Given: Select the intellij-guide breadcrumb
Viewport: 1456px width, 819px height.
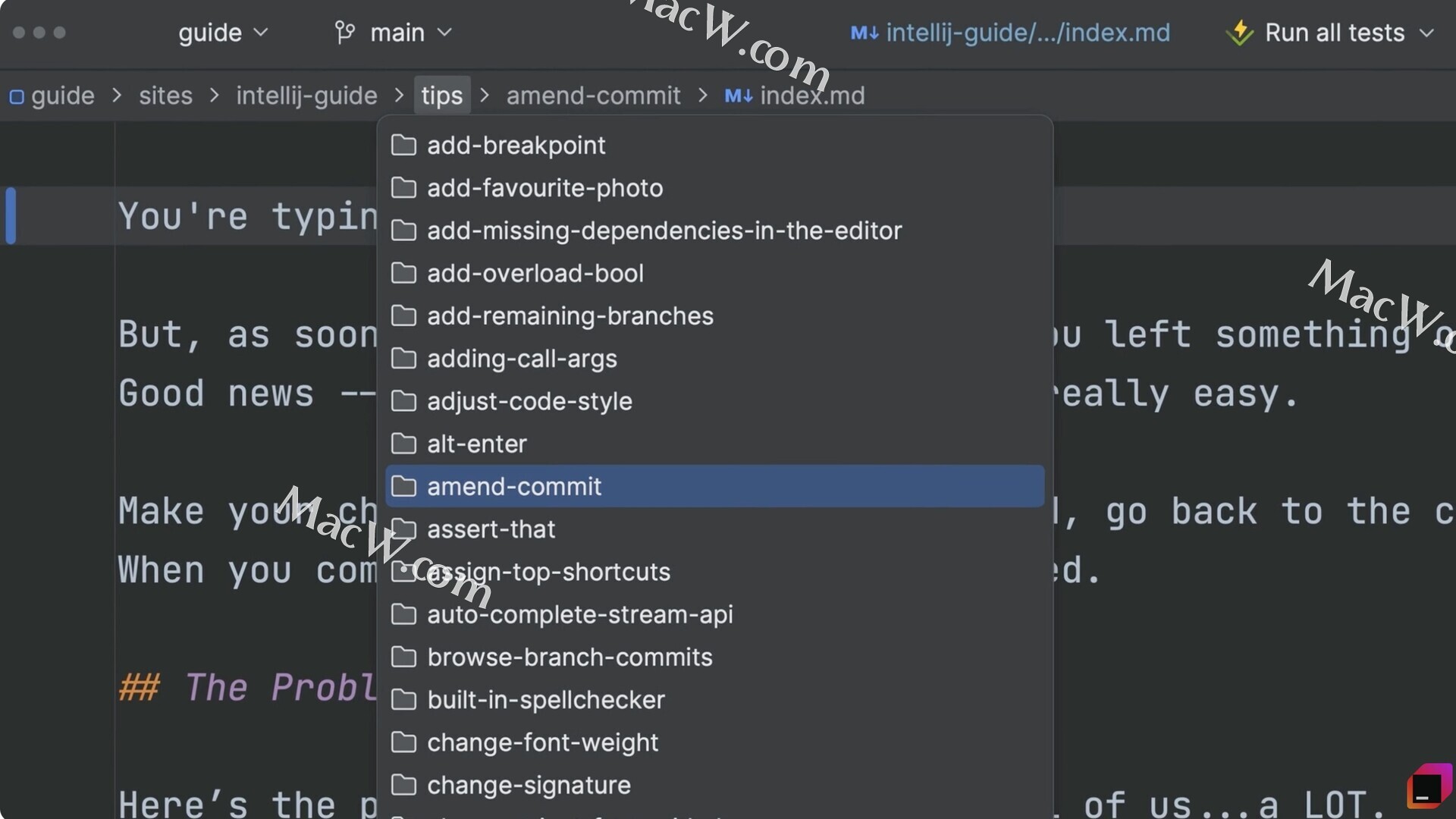Looking at the screenshot, I should 306,96.
